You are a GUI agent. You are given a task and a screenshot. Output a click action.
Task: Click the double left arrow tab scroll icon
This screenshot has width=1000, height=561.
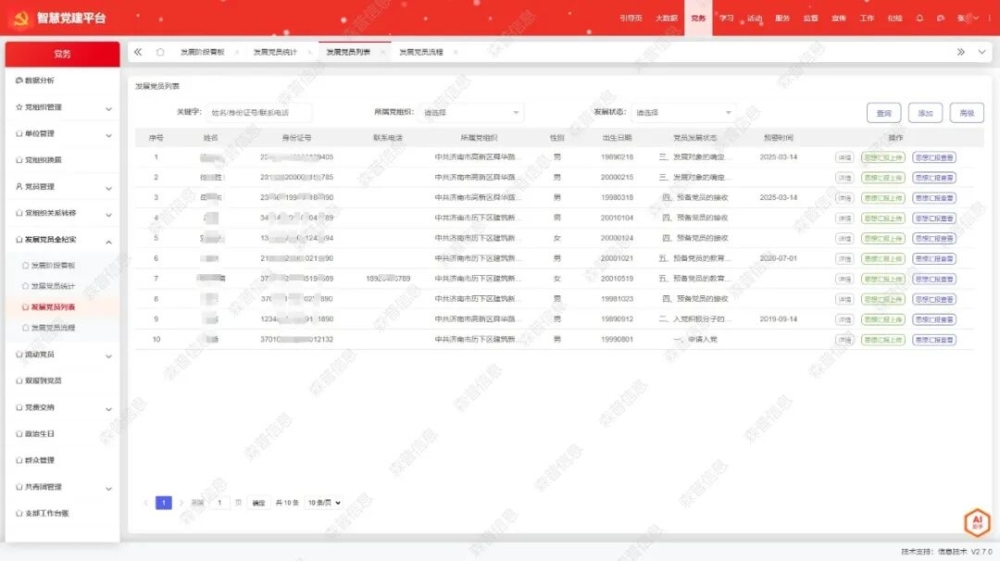click(138, 52)
